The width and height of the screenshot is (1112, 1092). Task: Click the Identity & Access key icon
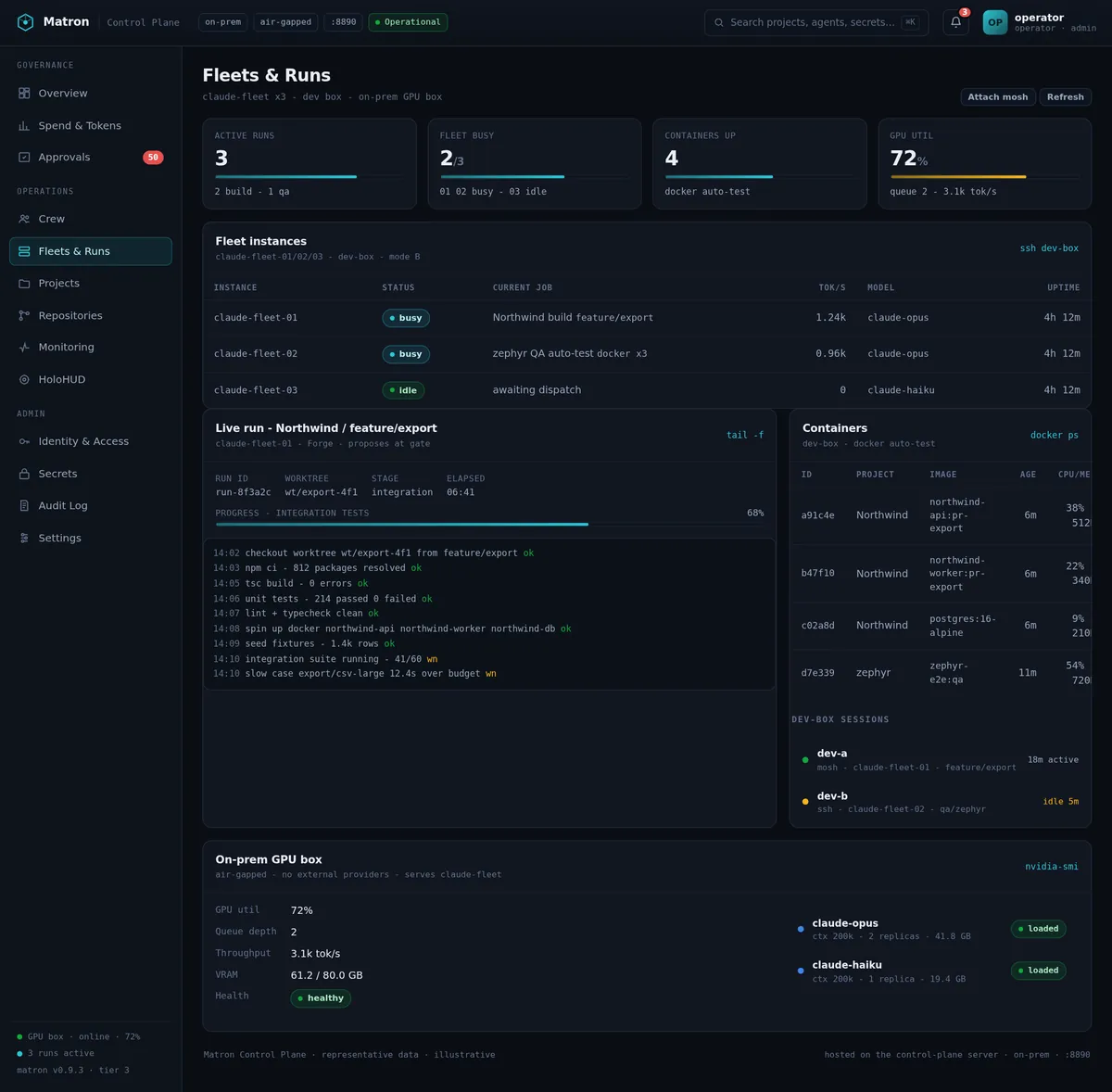(24, 442)
